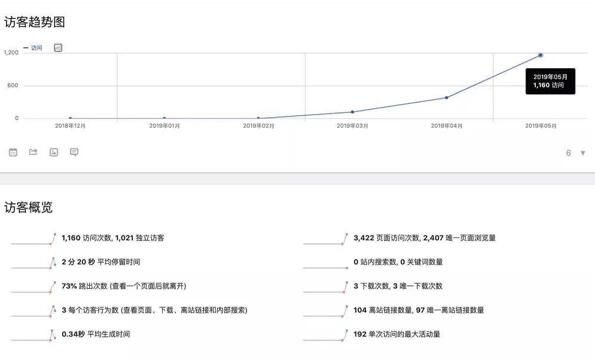595x360 pixels.
Task: Click text '2 分 20 秒 平均停留时间'
Action: coord(101,262)
